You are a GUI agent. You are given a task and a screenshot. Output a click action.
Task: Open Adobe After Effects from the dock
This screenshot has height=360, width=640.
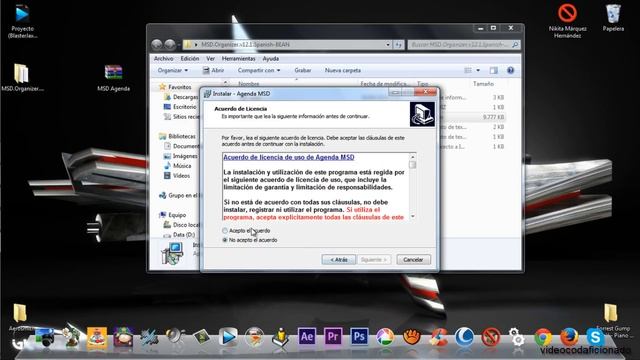tap(307, 337)
